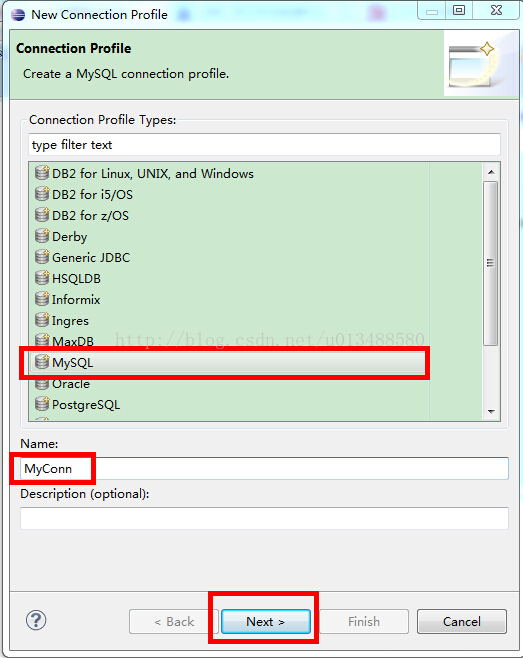Screen dimensions: 523x658
Task: Click the DB2 for z/OS database icon
Action: [x=42, y=214]
